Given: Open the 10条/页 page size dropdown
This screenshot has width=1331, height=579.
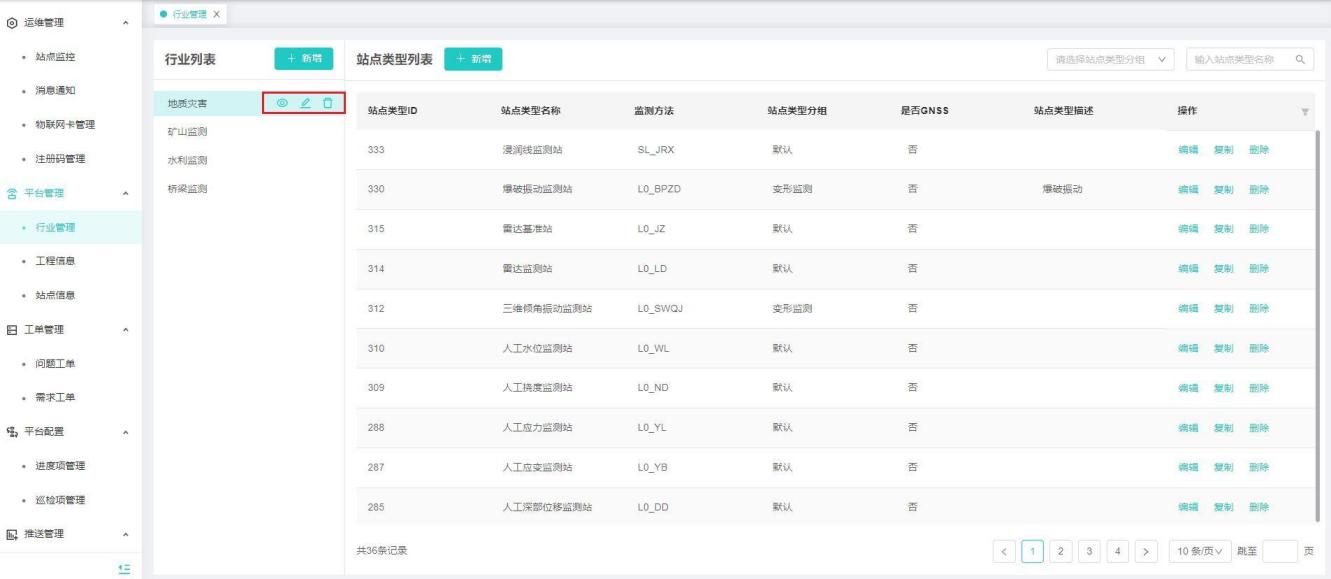Looking at the screenshot, I should point(1200,549).
